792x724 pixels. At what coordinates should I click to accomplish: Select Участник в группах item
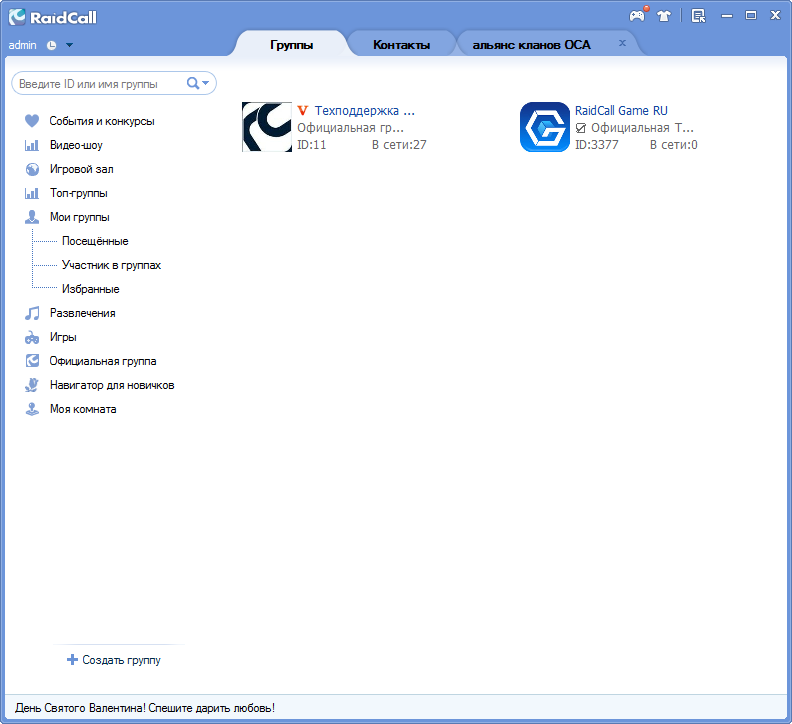tap(111, 265)
